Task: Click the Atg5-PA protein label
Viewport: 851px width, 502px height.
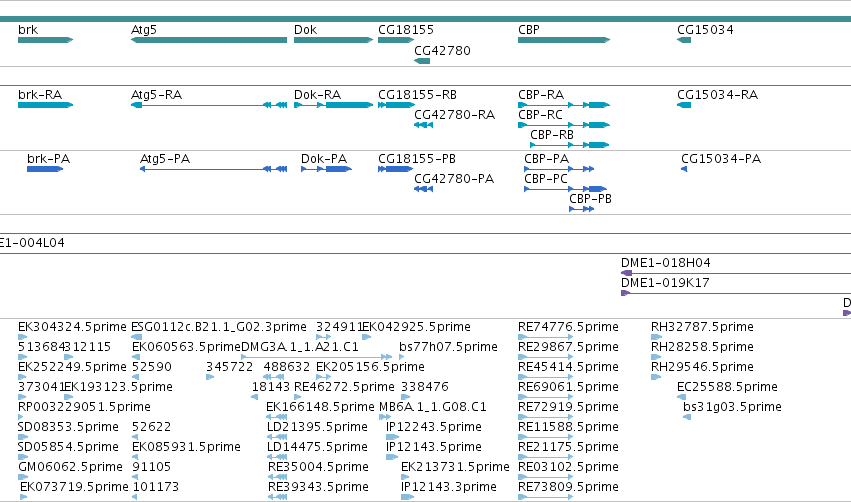Action: point(165,159)
